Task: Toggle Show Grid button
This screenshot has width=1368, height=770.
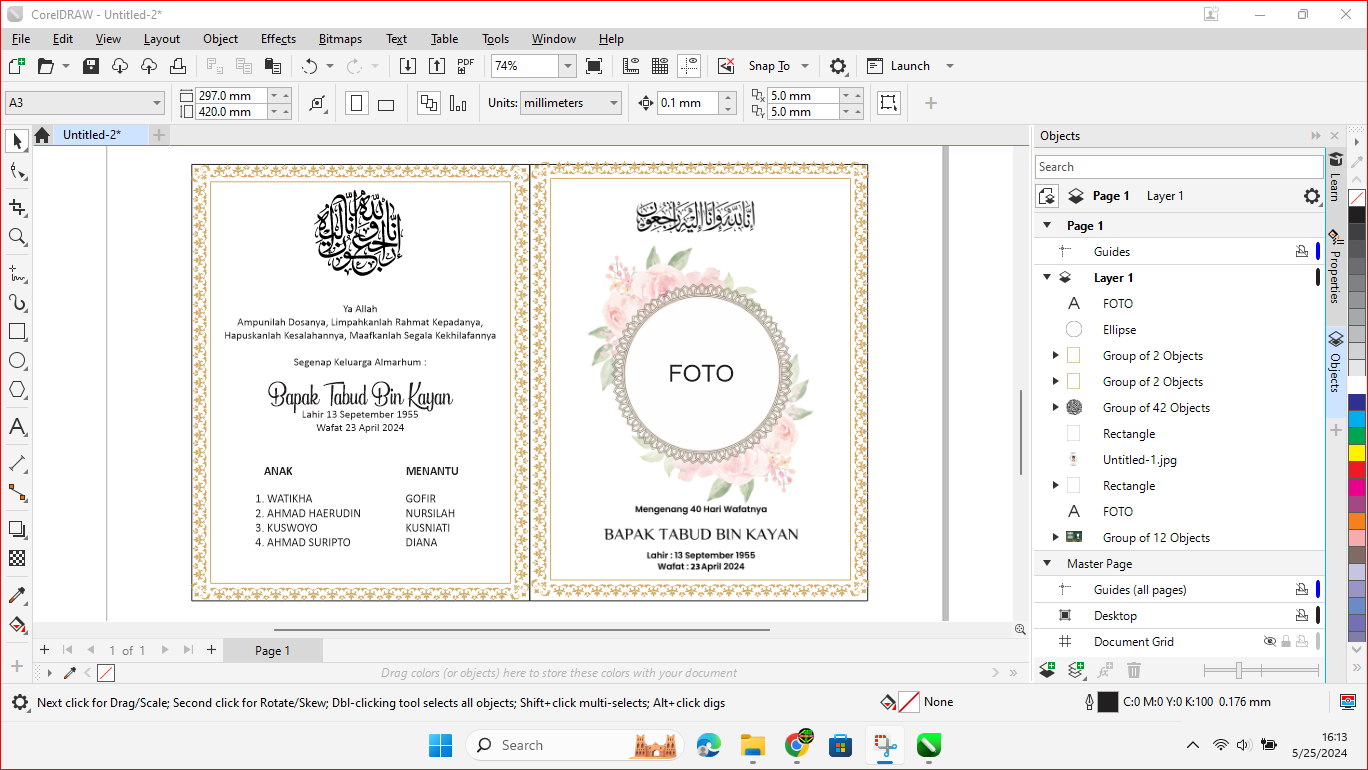Action: coord(660,66)
